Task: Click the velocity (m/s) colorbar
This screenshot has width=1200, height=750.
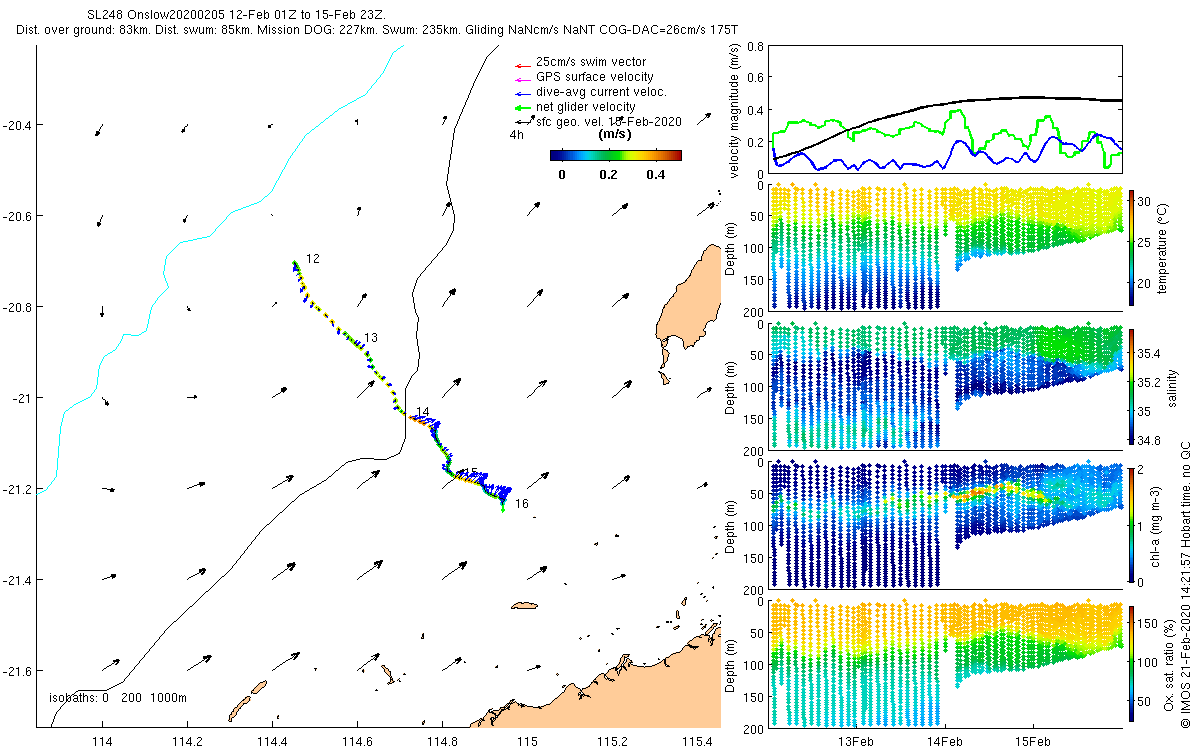Action: click(616, 156)
